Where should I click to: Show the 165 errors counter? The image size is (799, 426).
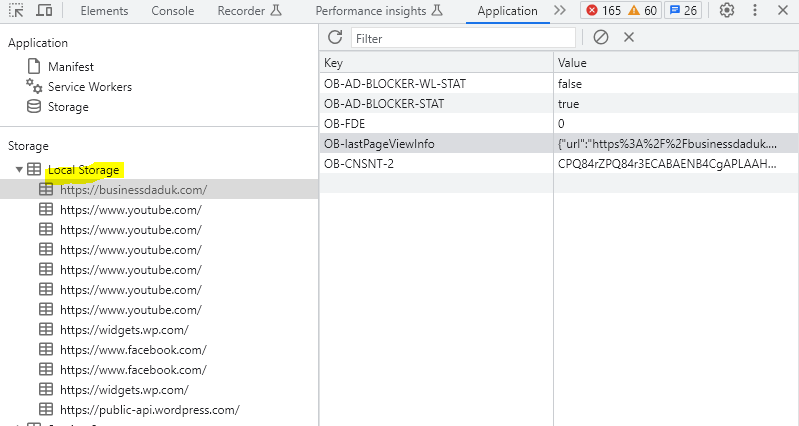point(603,11)
